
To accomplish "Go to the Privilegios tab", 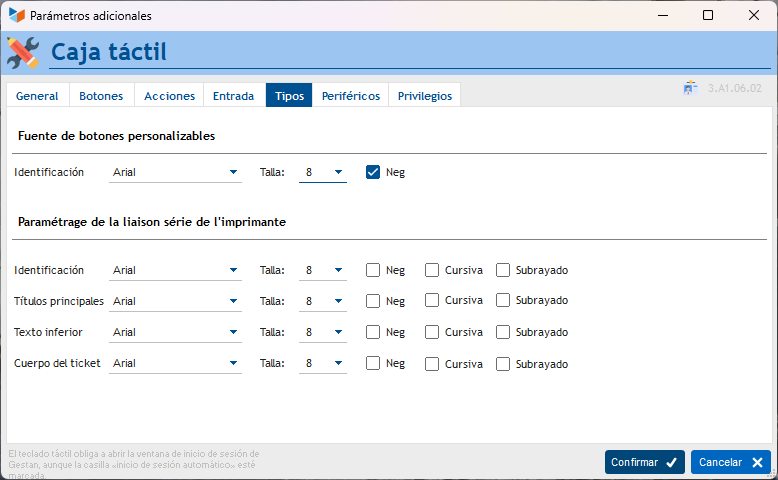I will [424, 96].
